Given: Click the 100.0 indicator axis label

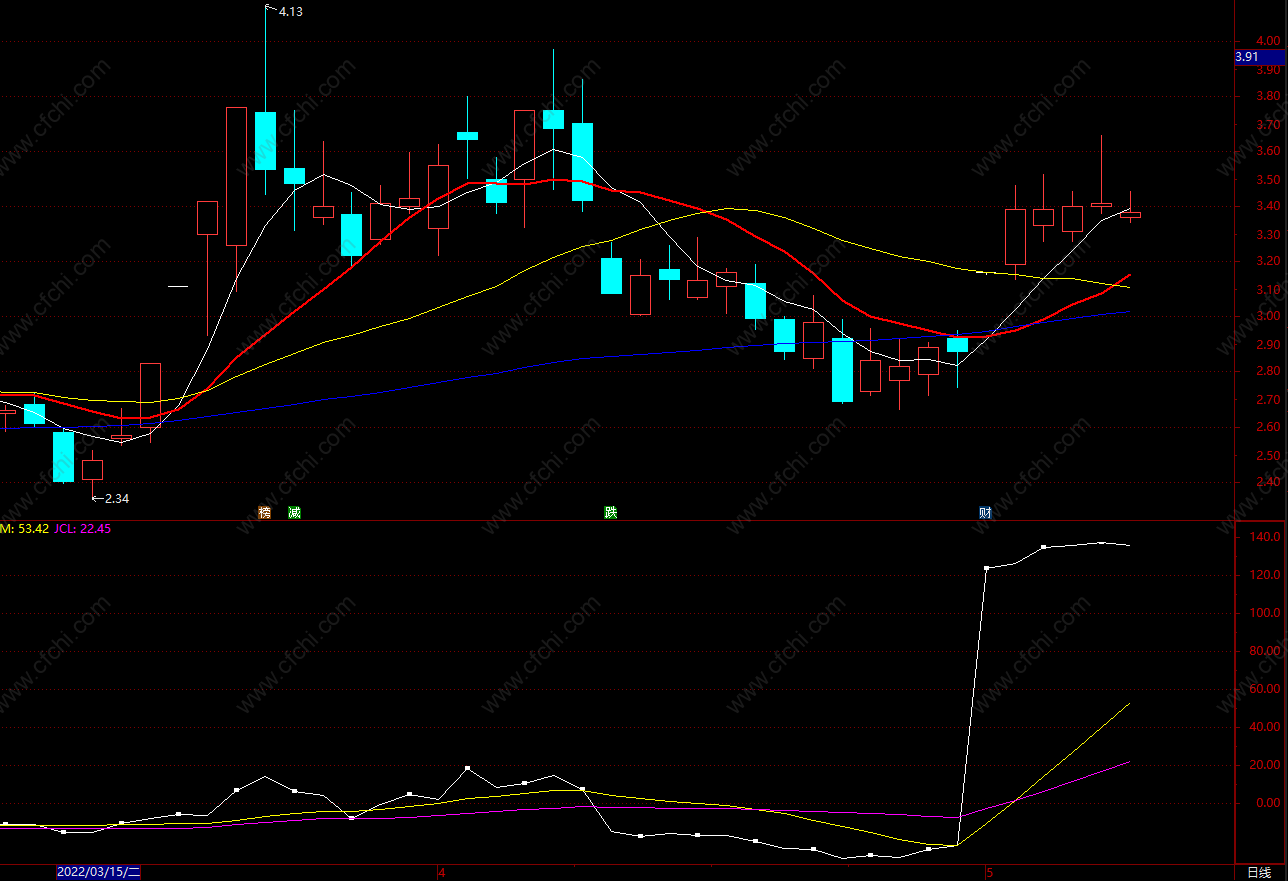Looking at the screenshot, I should pos(1267,613).
